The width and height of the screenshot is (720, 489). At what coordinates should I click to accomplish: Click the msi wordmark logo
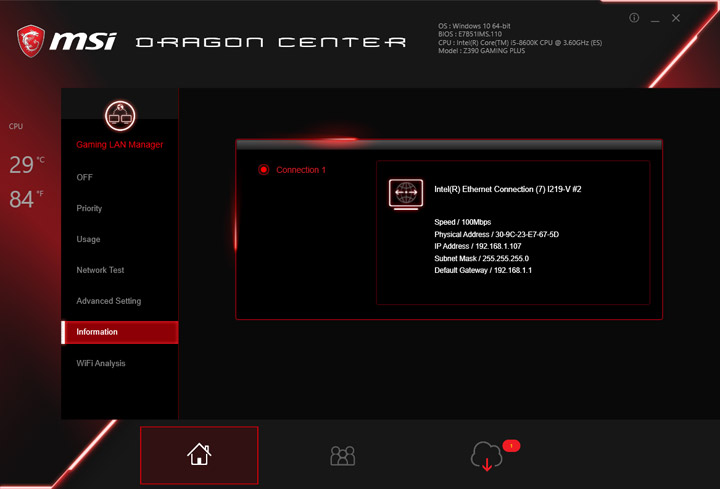tap(83, 41)
